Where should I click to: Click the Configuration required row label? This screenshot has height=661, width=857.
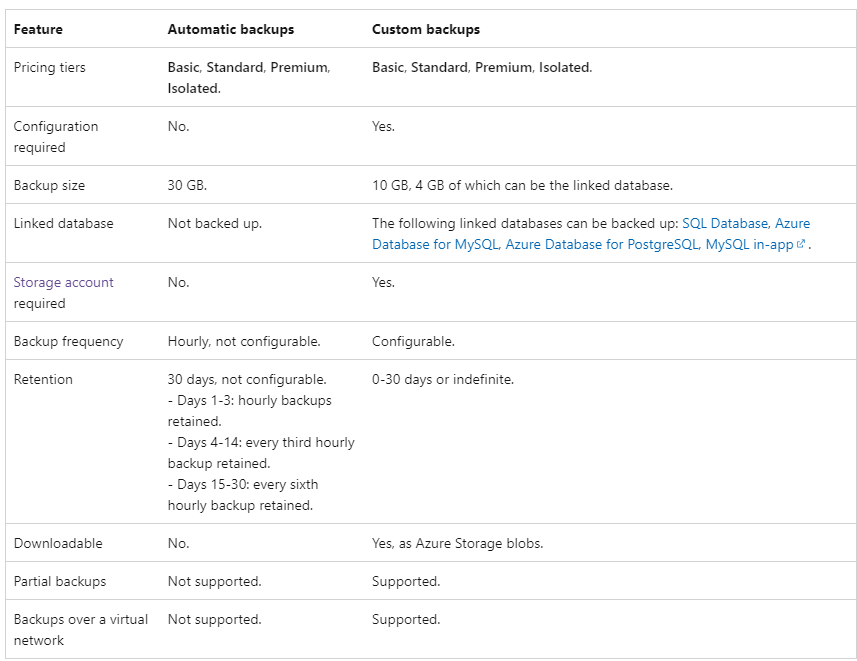(55, 136)
